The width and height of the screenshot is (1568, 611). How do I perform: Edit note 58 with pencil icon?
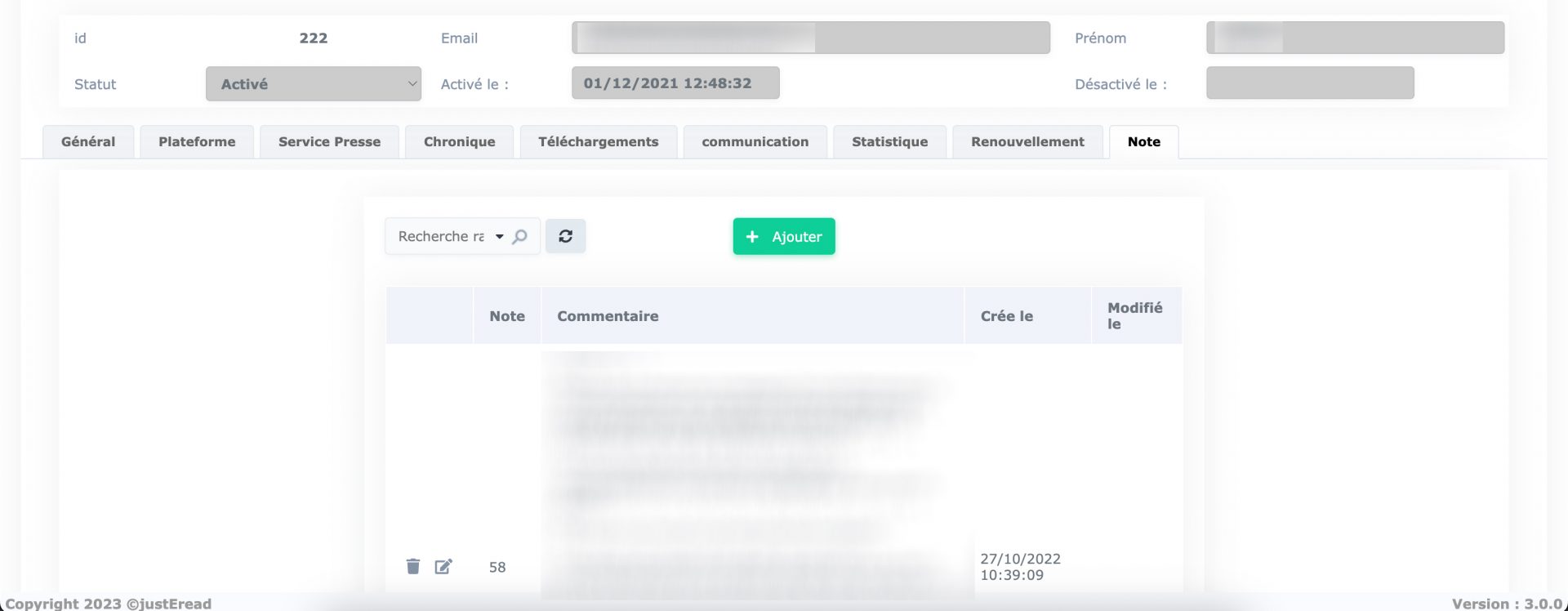443,566
